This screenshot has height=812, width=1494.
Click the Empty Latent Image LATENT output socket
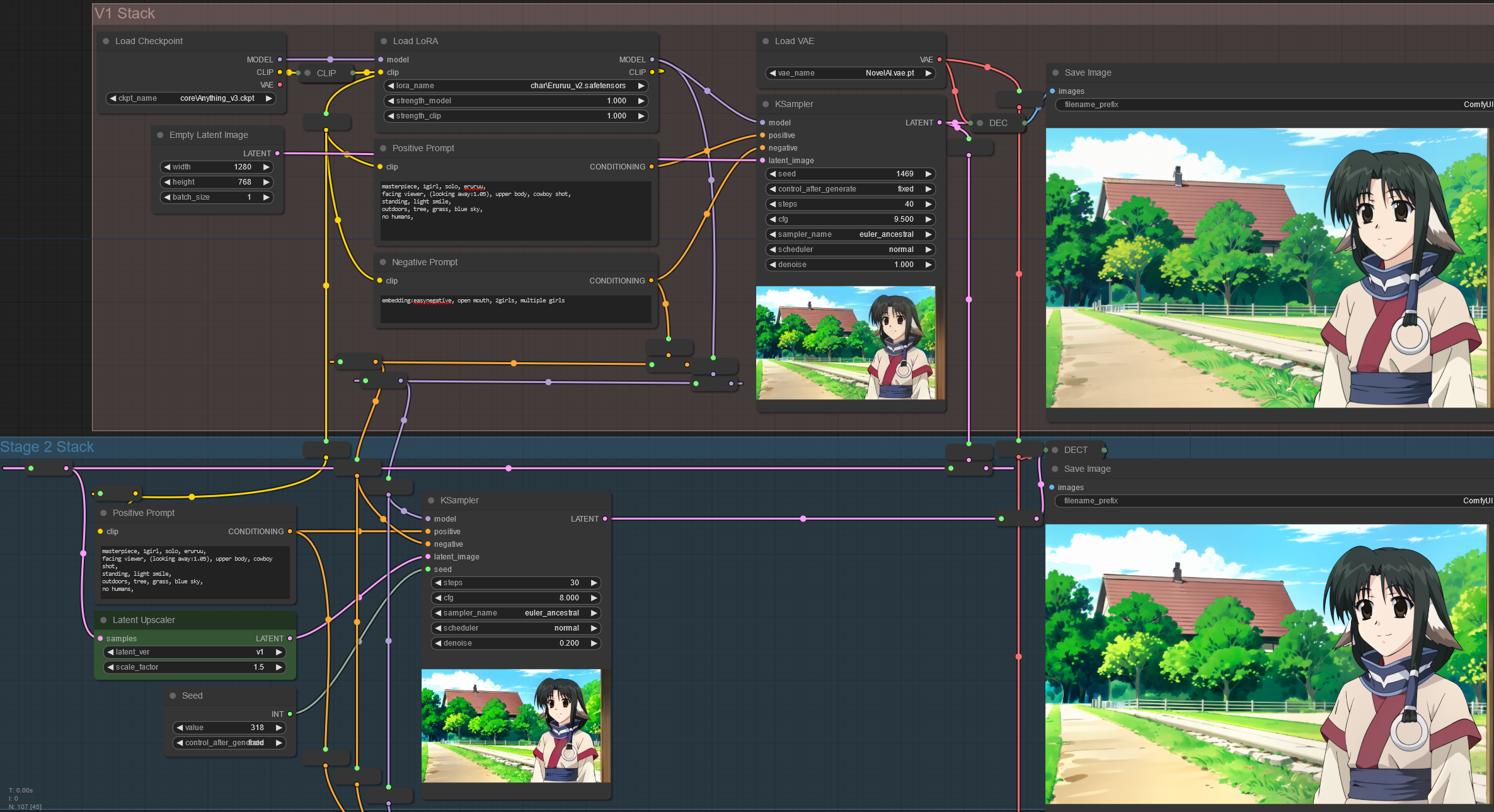277,153
